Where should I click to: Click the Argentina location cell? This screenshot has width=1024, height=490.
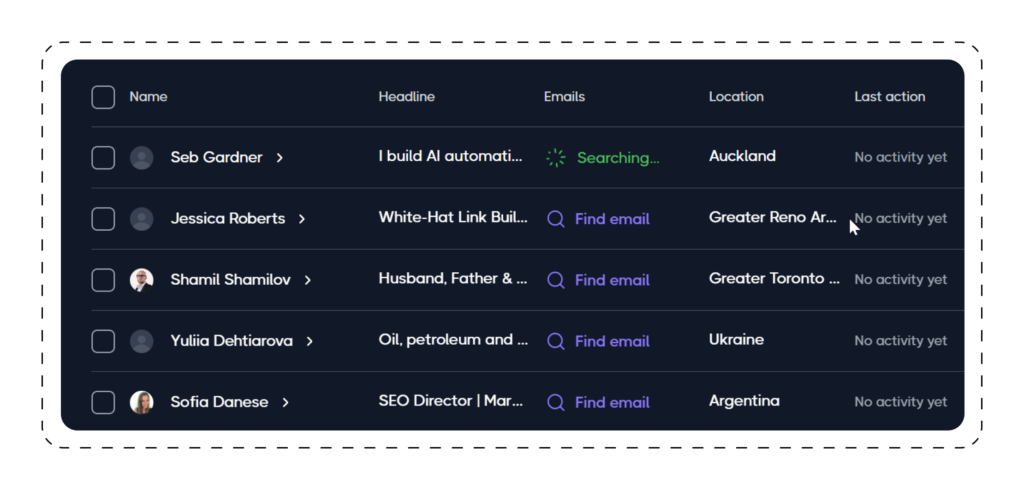click(x=744, y=401)
